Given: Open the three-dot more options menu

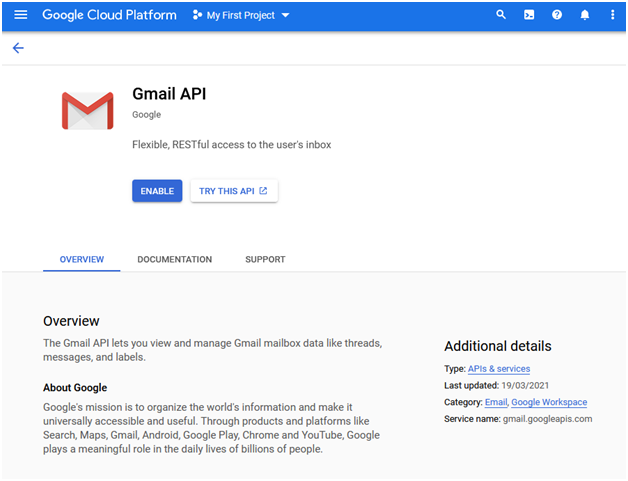Looking at the screenshot, I should click(612, 15).
